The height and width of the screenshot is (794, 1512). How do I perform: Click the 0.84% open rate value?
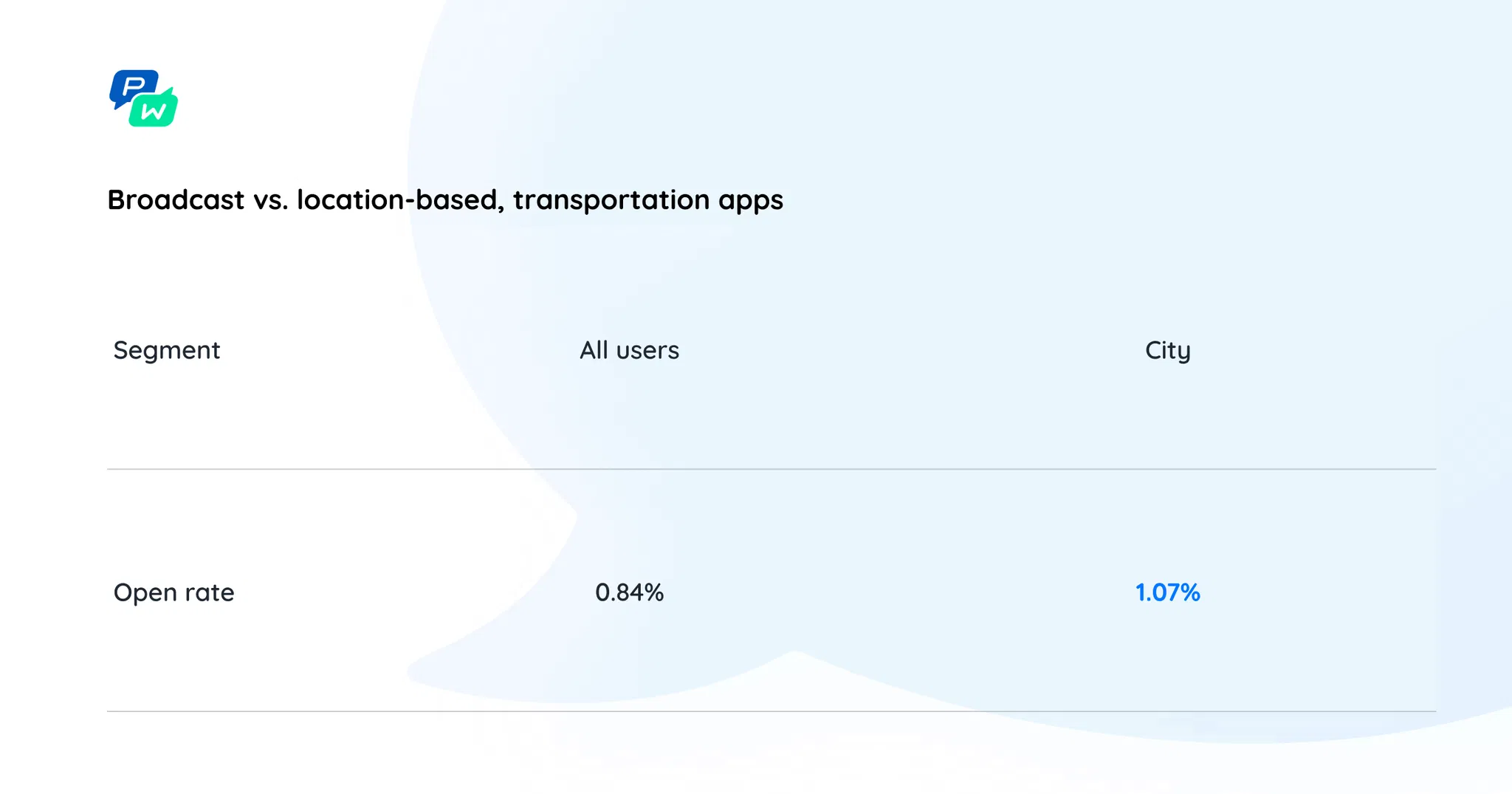pos(629,592)
